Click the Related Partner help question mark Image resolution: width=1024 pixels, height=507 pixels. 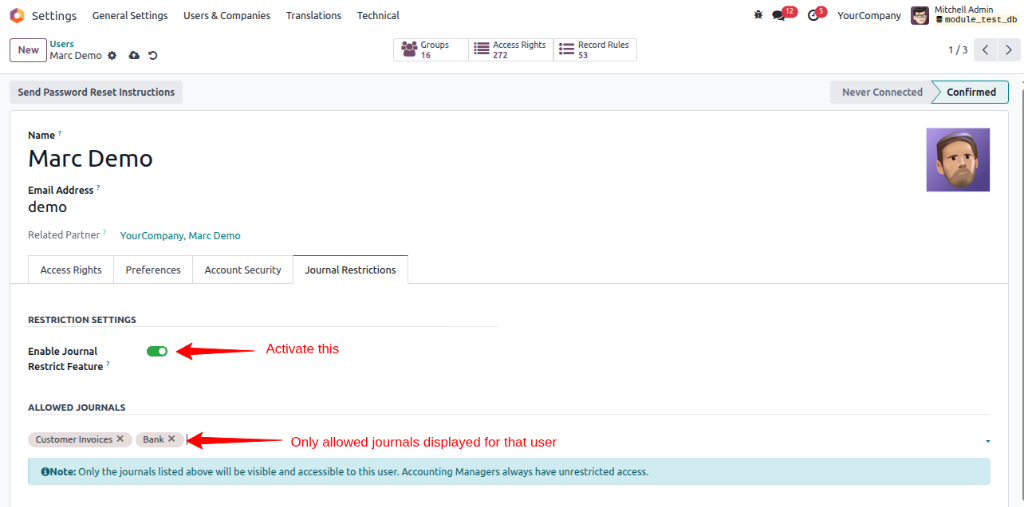[x=104, y=233]
